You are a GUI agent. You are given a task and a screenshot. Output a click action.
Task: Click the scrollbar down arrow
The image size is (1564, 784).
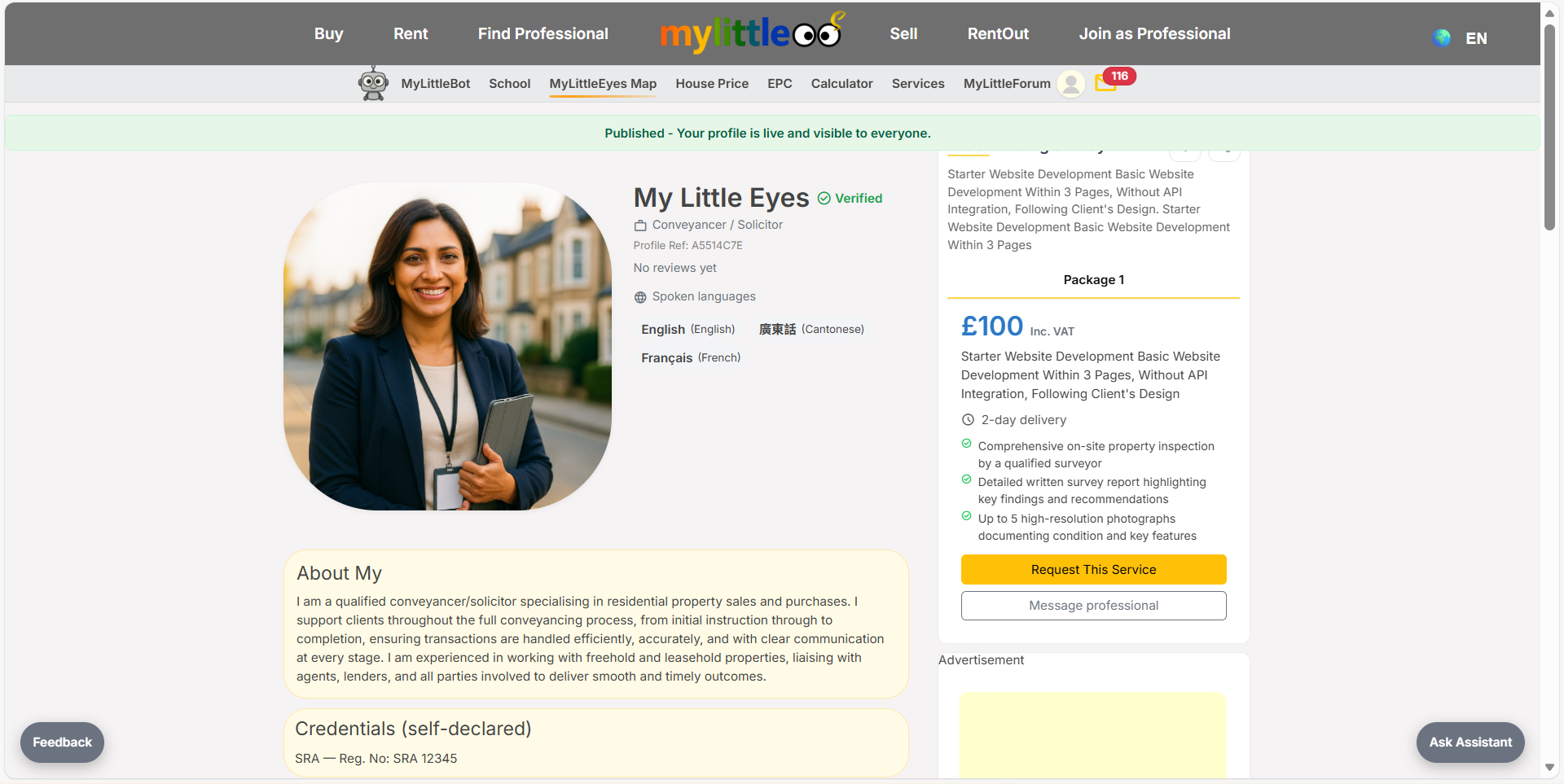tap(1550, 768)
